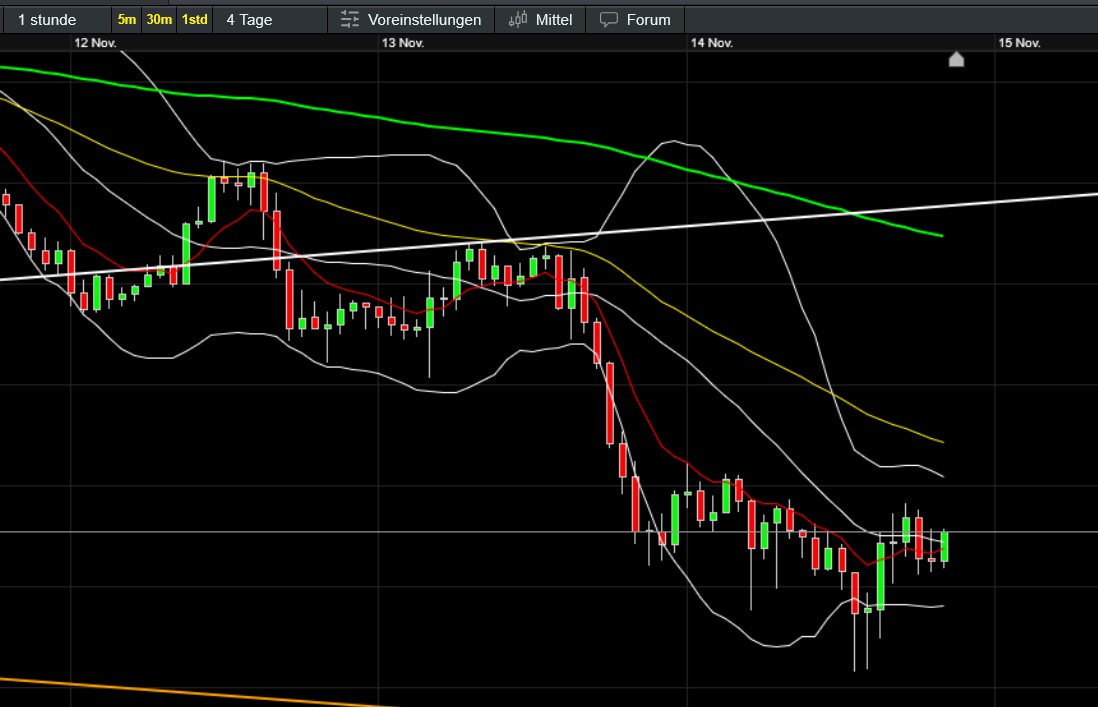Click the candlestick icon beside Mittel
1098x707 pixels.
point(518,20)
